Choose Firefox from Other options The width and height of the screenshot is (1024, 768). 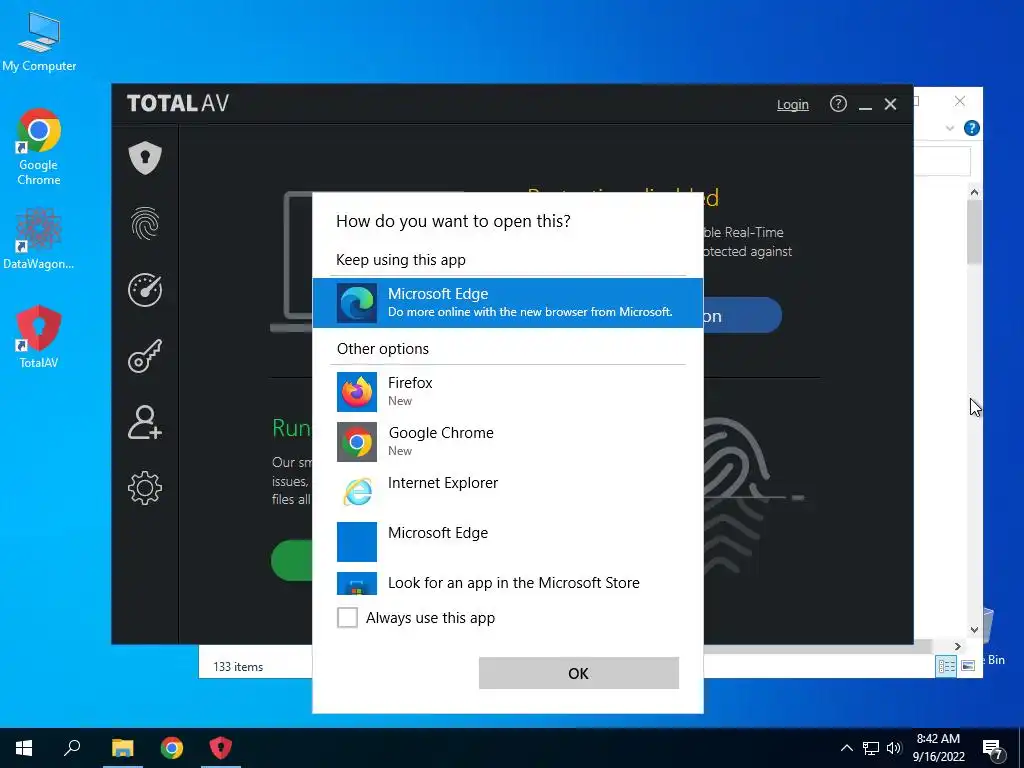tap(507, 391)
